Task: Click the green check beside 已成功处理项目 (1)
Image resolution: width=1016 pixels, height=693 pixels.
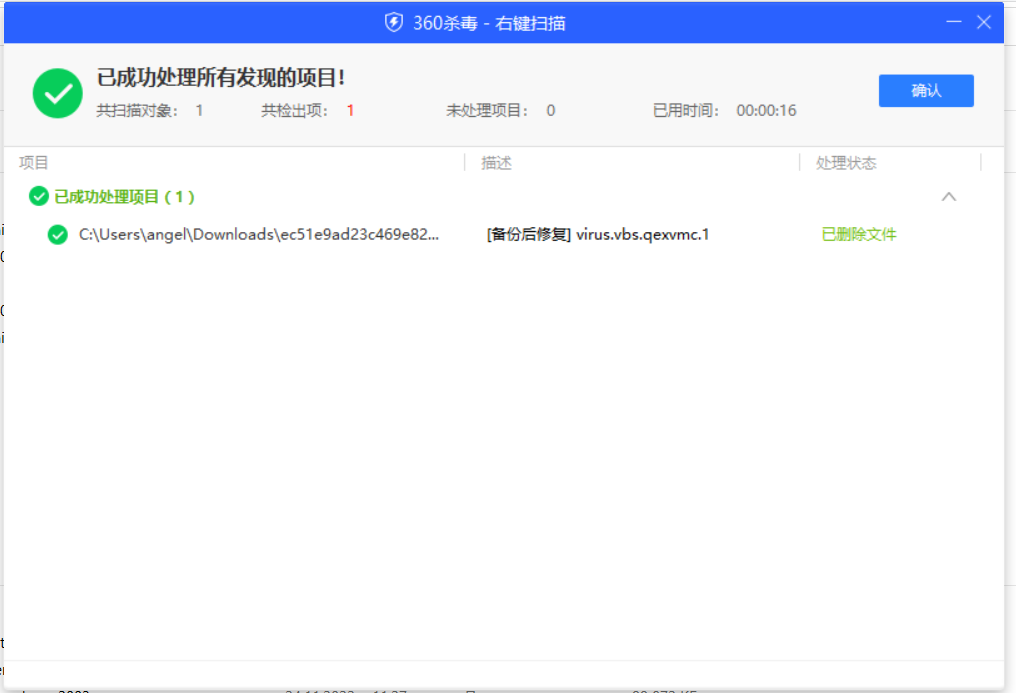Action: pyautogui.click(x=39, y=196)
